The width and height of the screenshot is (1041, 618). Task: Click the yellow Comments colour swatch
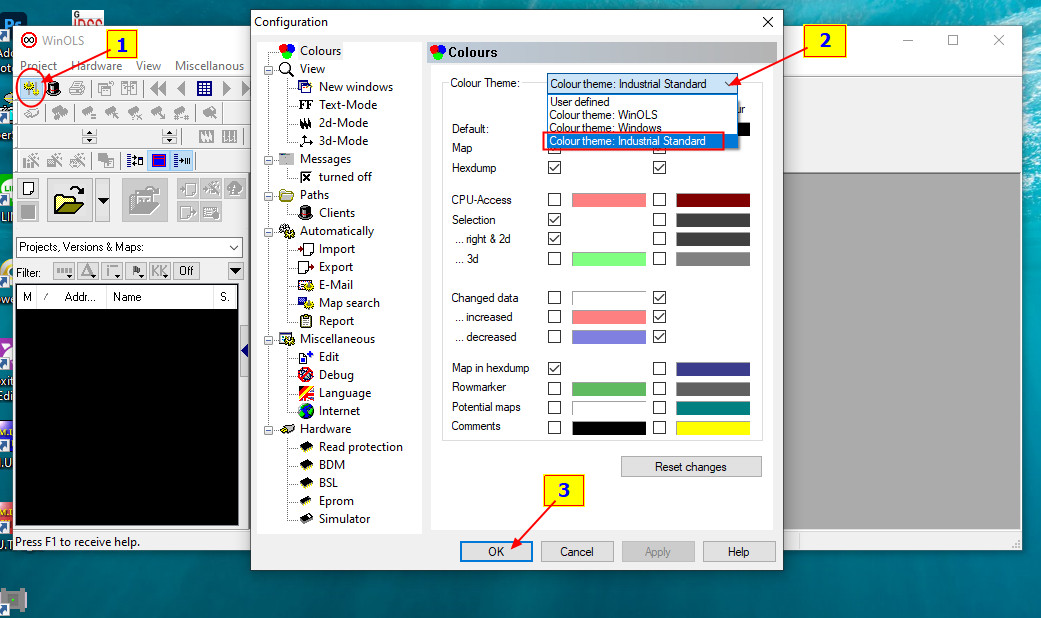713,427
